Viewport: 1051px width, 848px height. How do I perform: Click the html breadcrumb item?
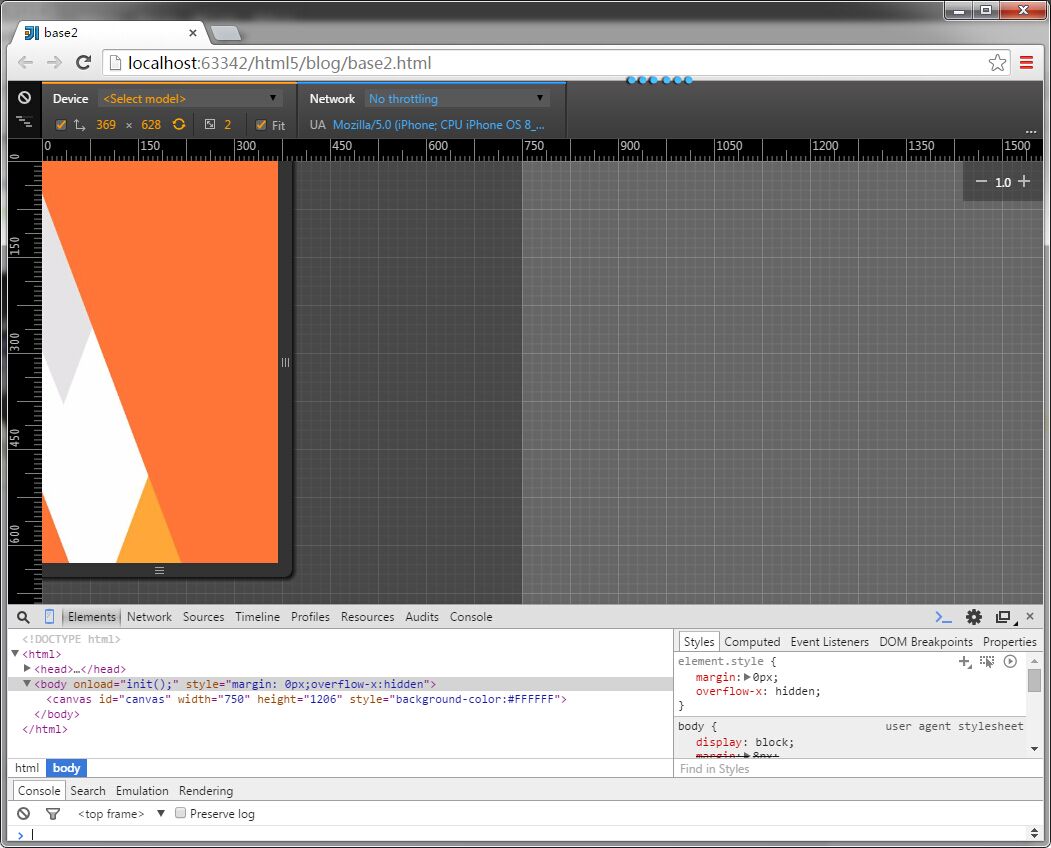coord(27,768)
